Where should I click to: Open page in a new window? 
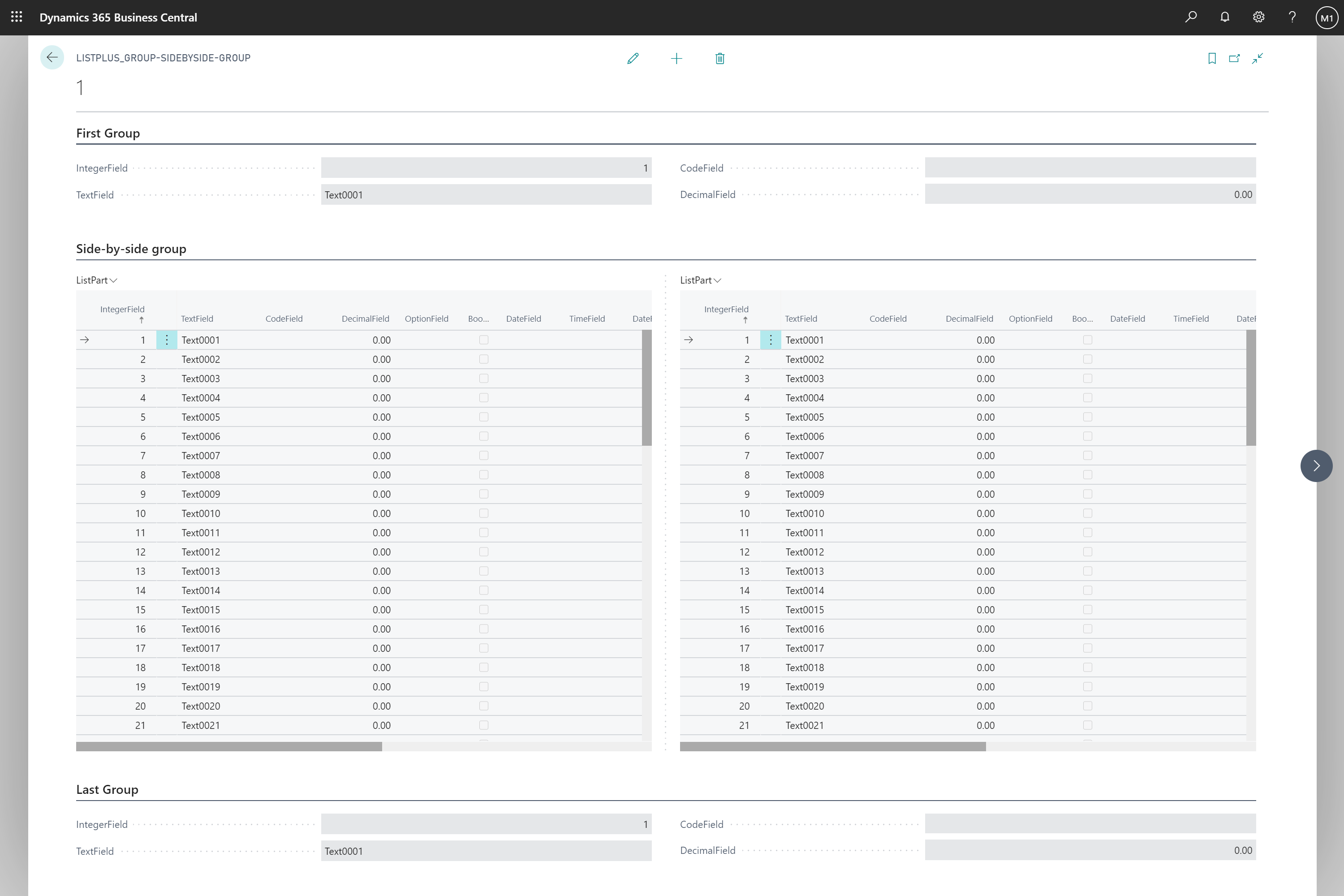point(1235,58)
